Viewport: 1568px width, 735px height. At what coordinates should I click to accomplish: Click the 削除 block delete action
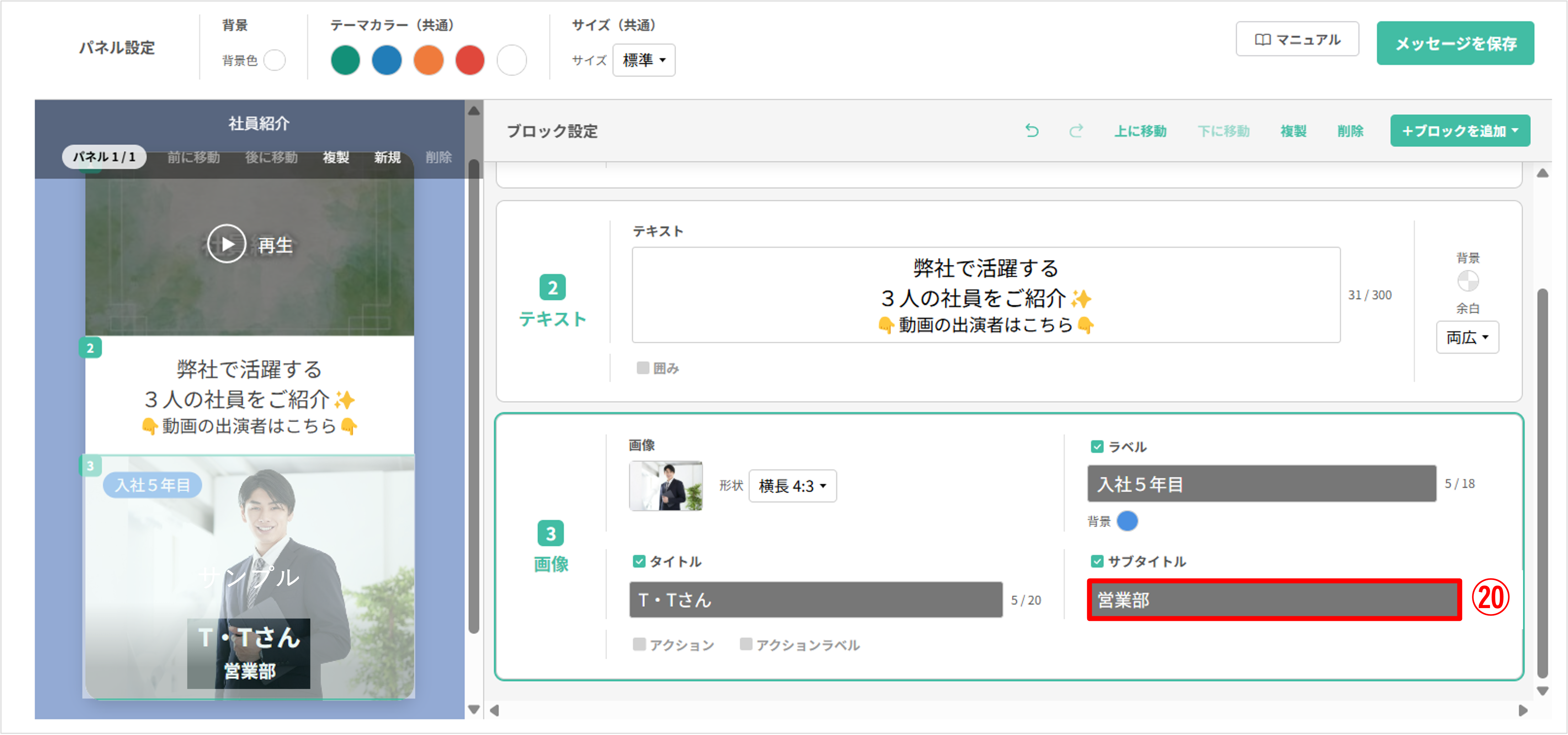pyautogui.click(x=1350, y=131)
